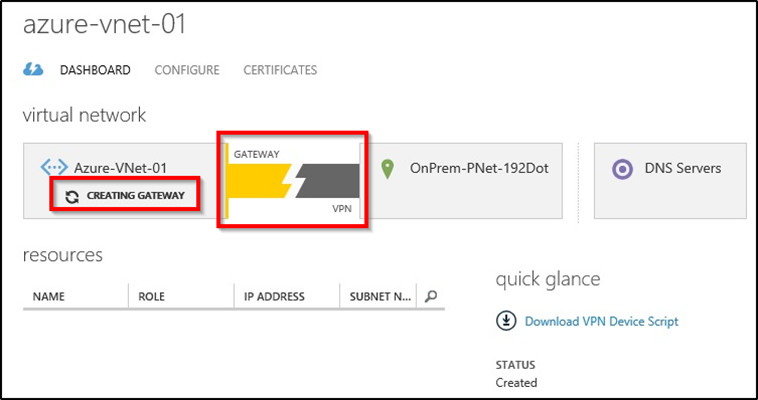
Task: Click the purple DNS Servers icon
Action: [622, 169]
